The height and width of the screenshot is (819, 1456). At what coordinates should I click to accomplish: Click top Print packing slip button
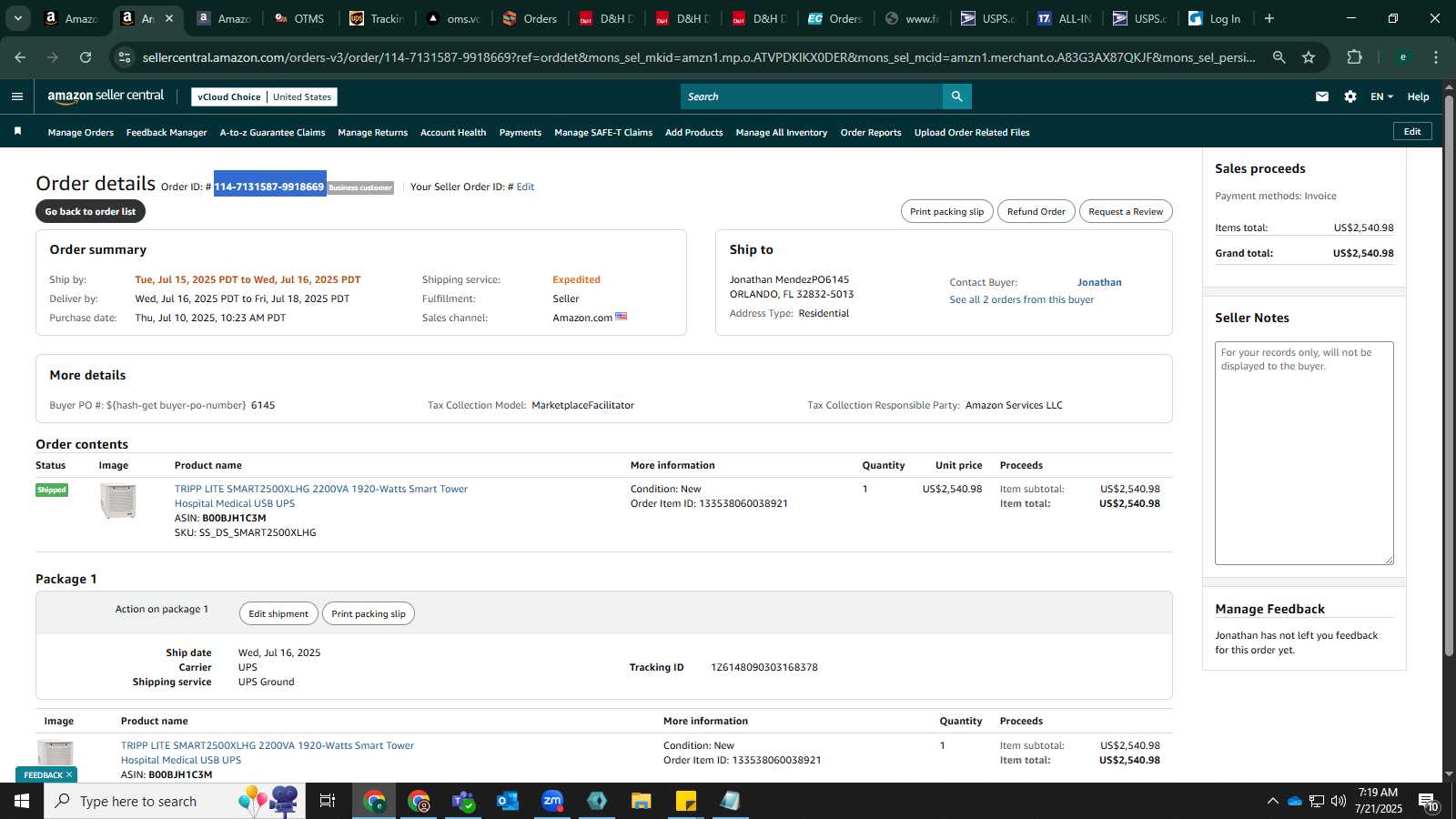pyautogui.click(x=947, y=211)
